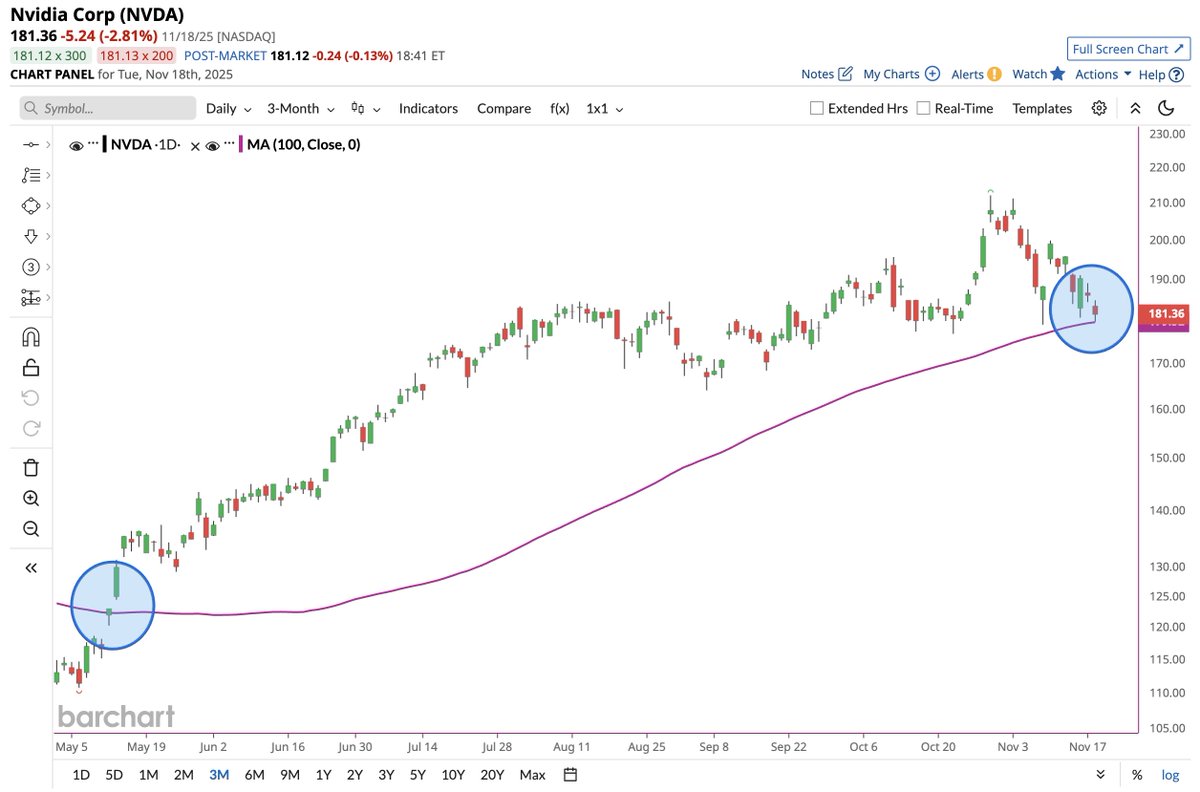
Task: Click the 181.36 current price label
Action: click(1166, 313)
